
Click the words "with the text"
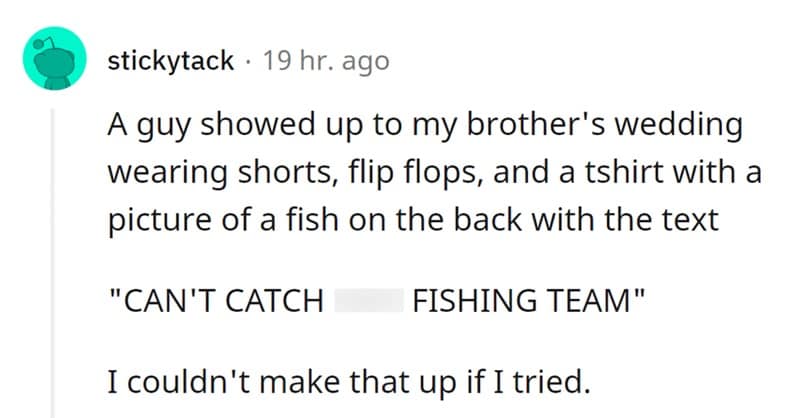click(x=639, y=218)
